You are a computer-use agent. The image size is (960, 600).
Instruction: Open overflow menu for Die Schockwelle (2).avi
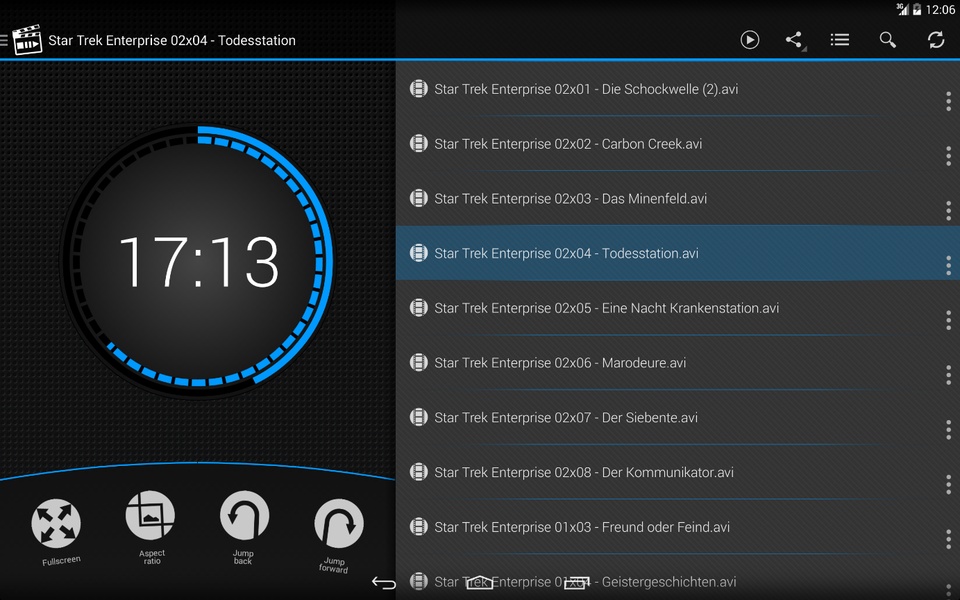tap(948, 101)
